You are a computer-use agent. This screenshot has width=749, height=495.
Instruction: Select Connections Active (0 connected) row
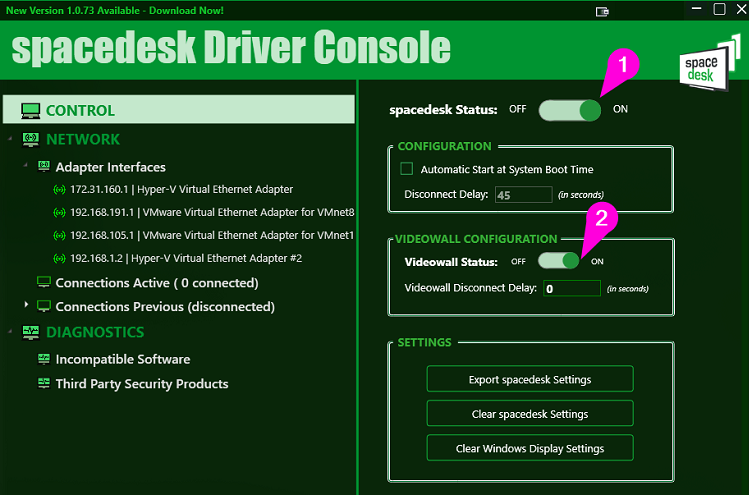click(157, 283)
